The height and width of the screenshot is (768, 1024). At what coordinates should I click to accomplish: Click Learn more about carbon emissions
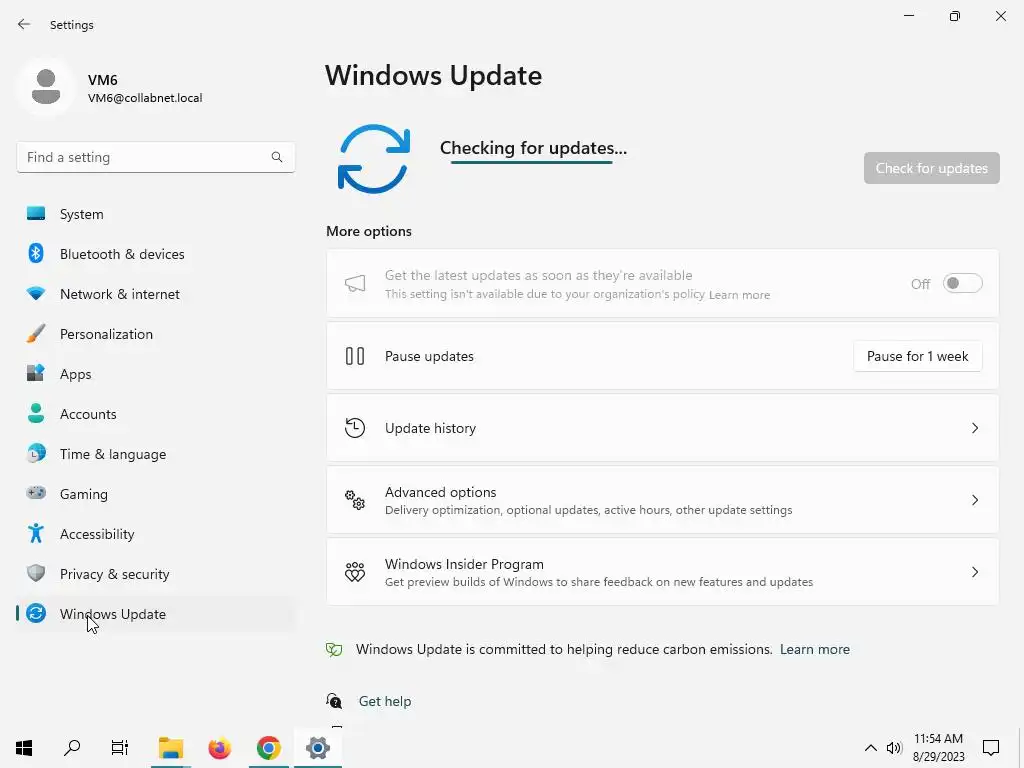coord(814,649)
